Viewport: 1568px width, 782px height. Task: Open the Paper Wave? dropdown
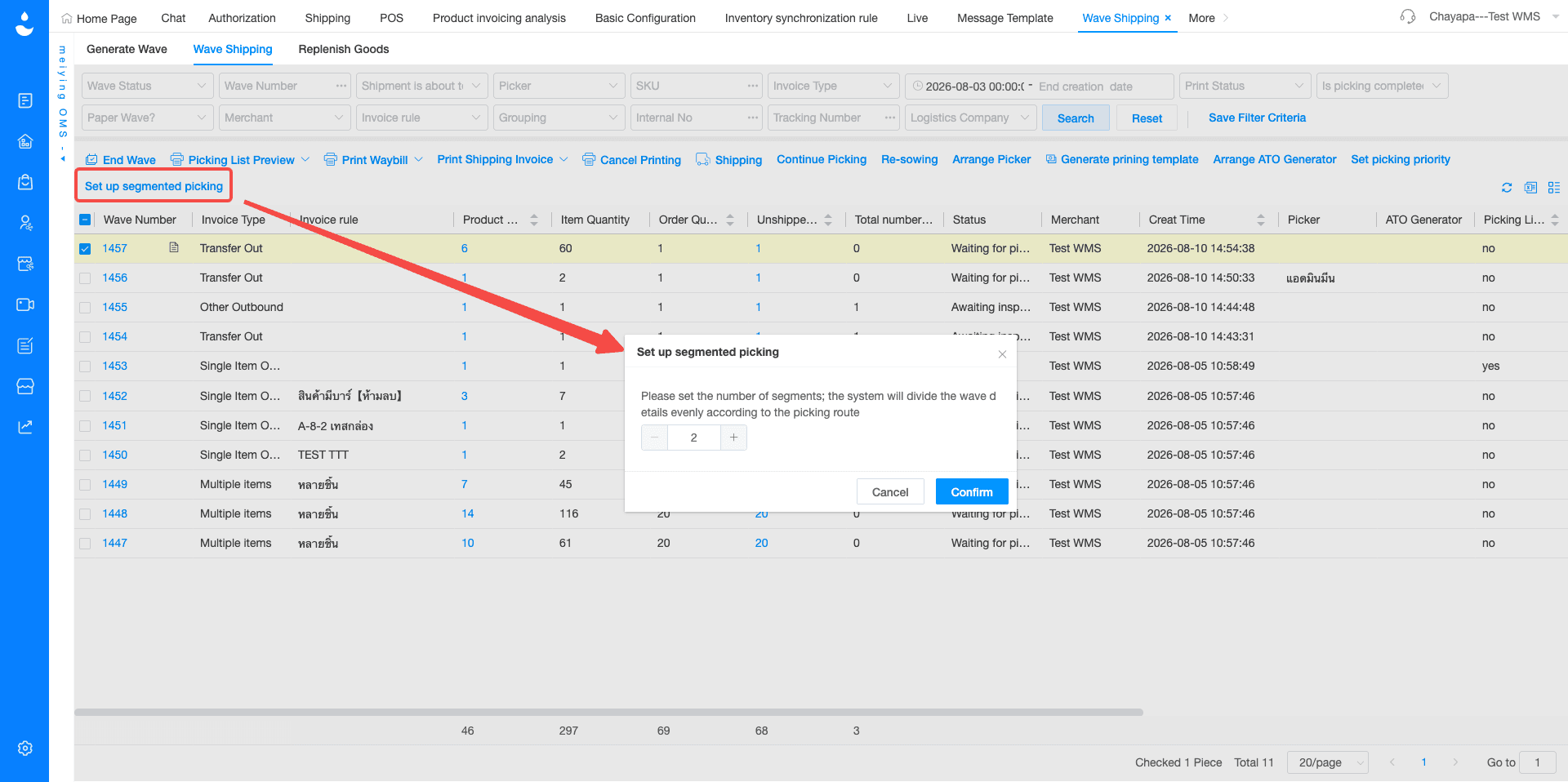(147, 118)
